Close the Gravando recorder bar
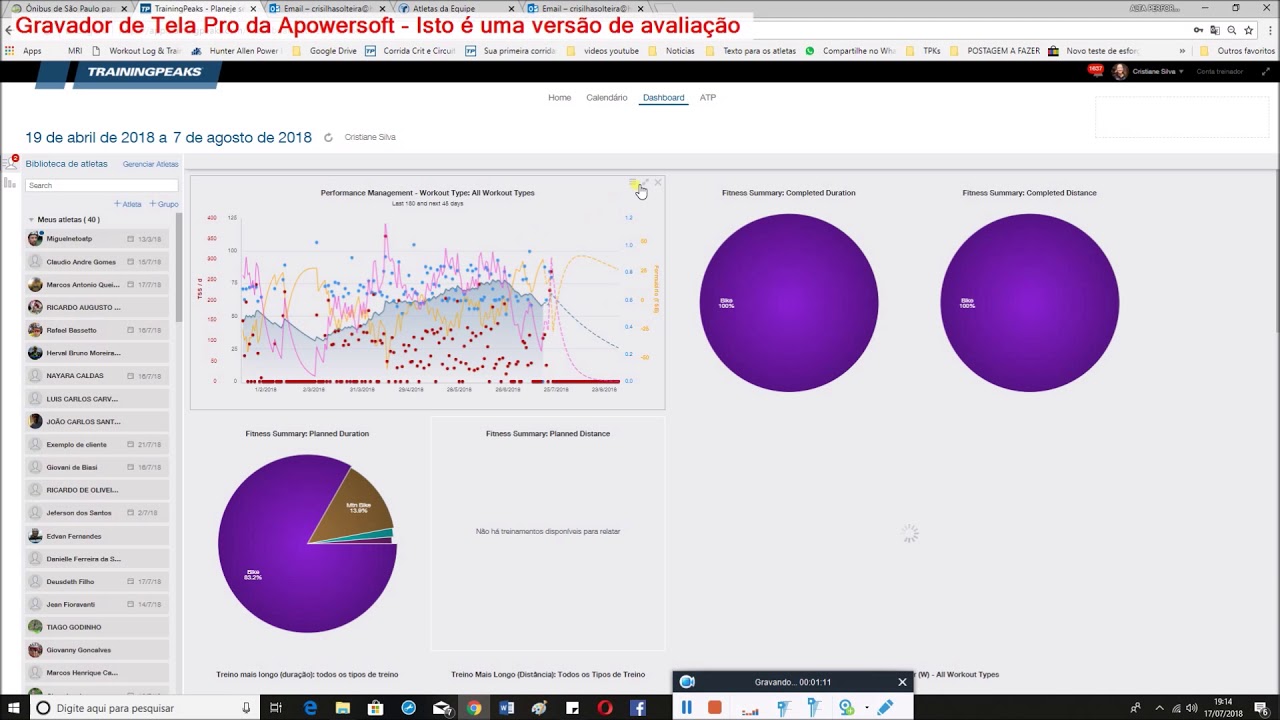Viewport: 1280px width, 720px height. coord(902,682)
